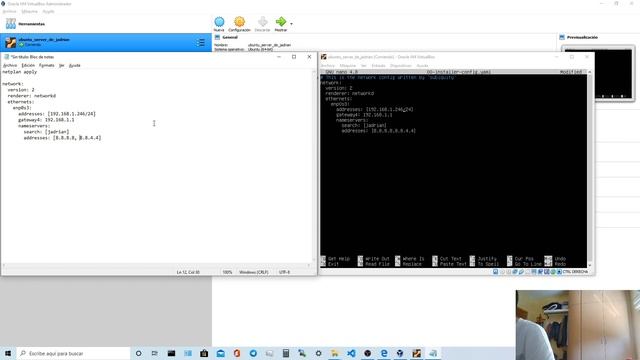
Task: Open the Máquina menu in the VM window
Action: [348, 66]
